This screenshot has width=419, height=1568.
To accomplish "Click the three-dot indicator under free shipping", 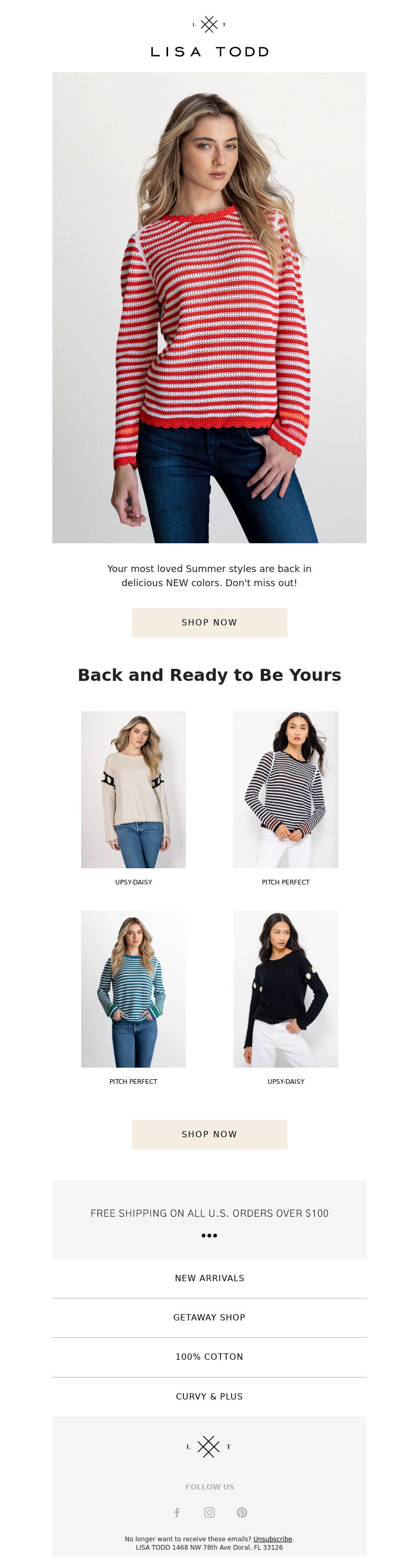I will point(210,1235).
